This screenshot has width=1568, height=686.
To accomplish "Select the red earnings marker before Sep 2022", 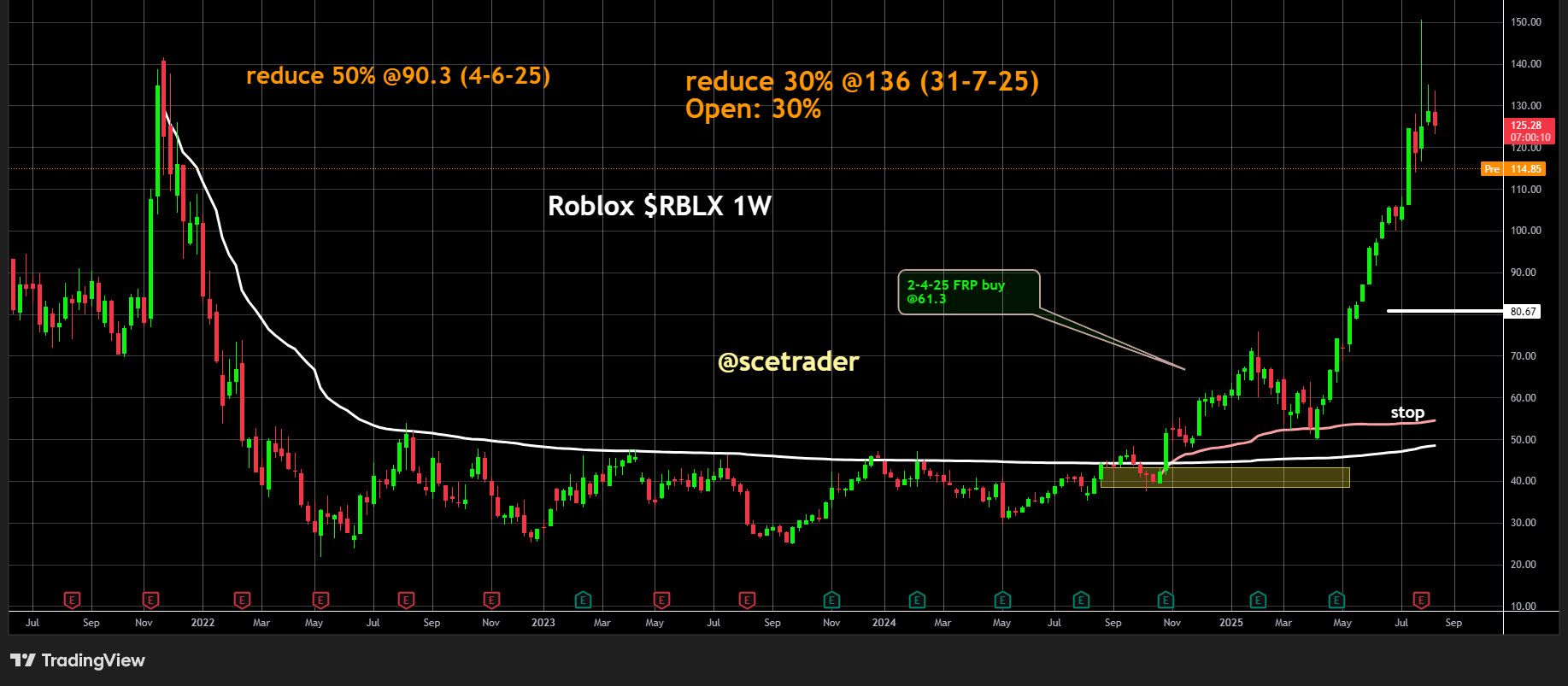I will [406, 601].
